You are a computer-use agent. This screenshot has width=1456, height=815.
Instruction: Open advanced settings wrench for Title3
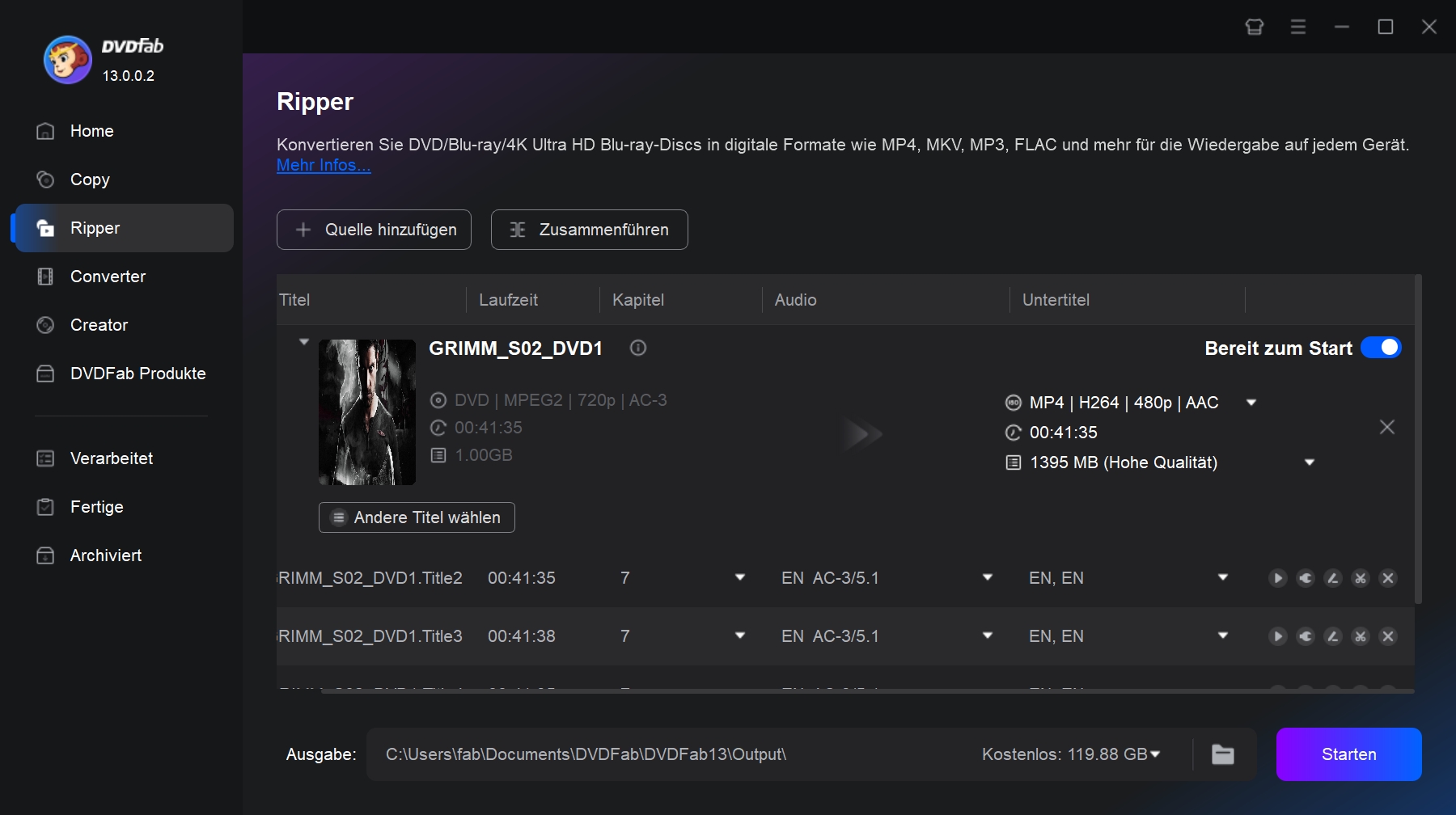tap(1306, 636)
